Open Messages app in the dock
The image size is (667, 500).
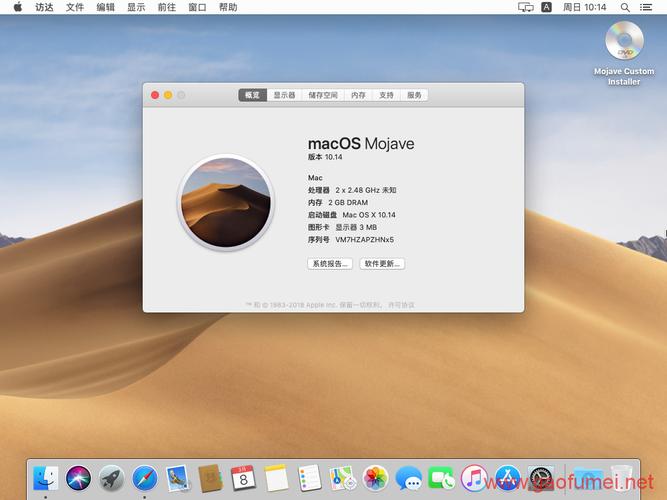409,479
